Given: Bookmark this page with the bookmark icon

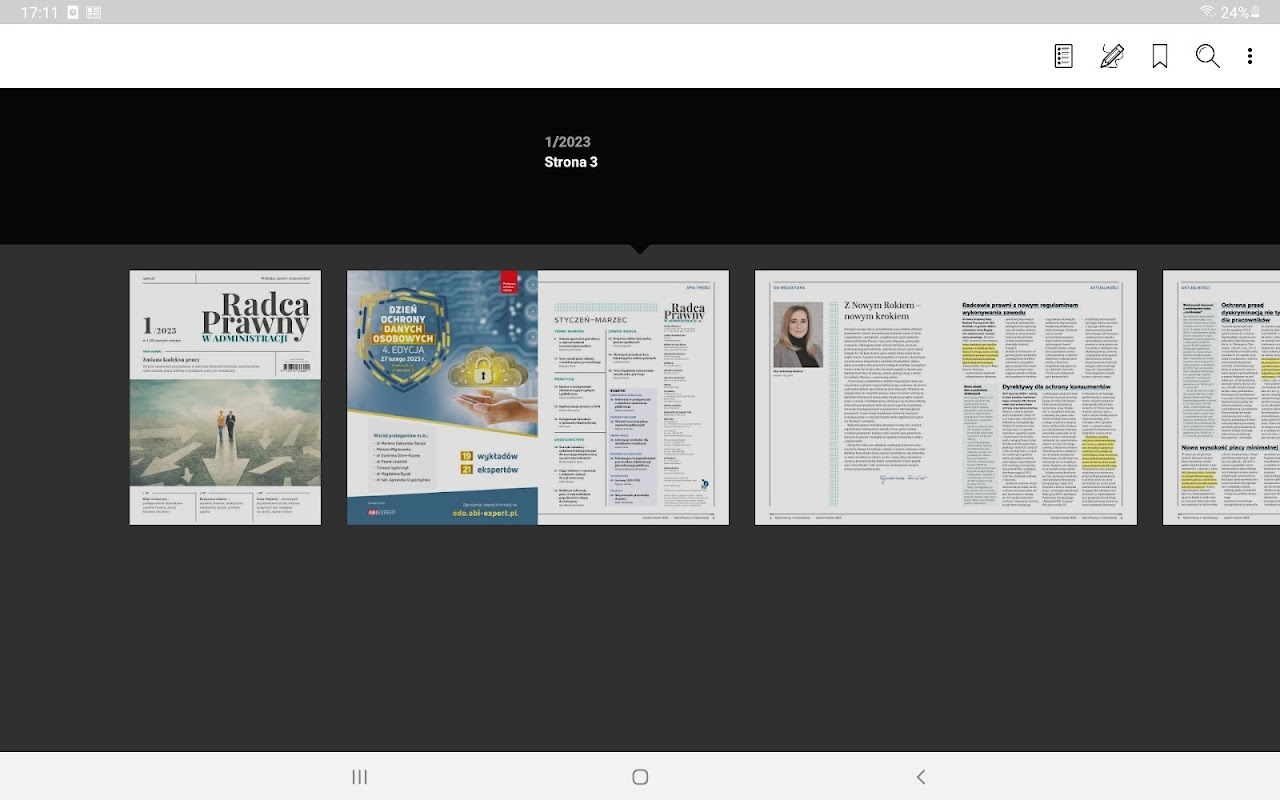Looking at the screenshot, I should [x=1160, y=56].
